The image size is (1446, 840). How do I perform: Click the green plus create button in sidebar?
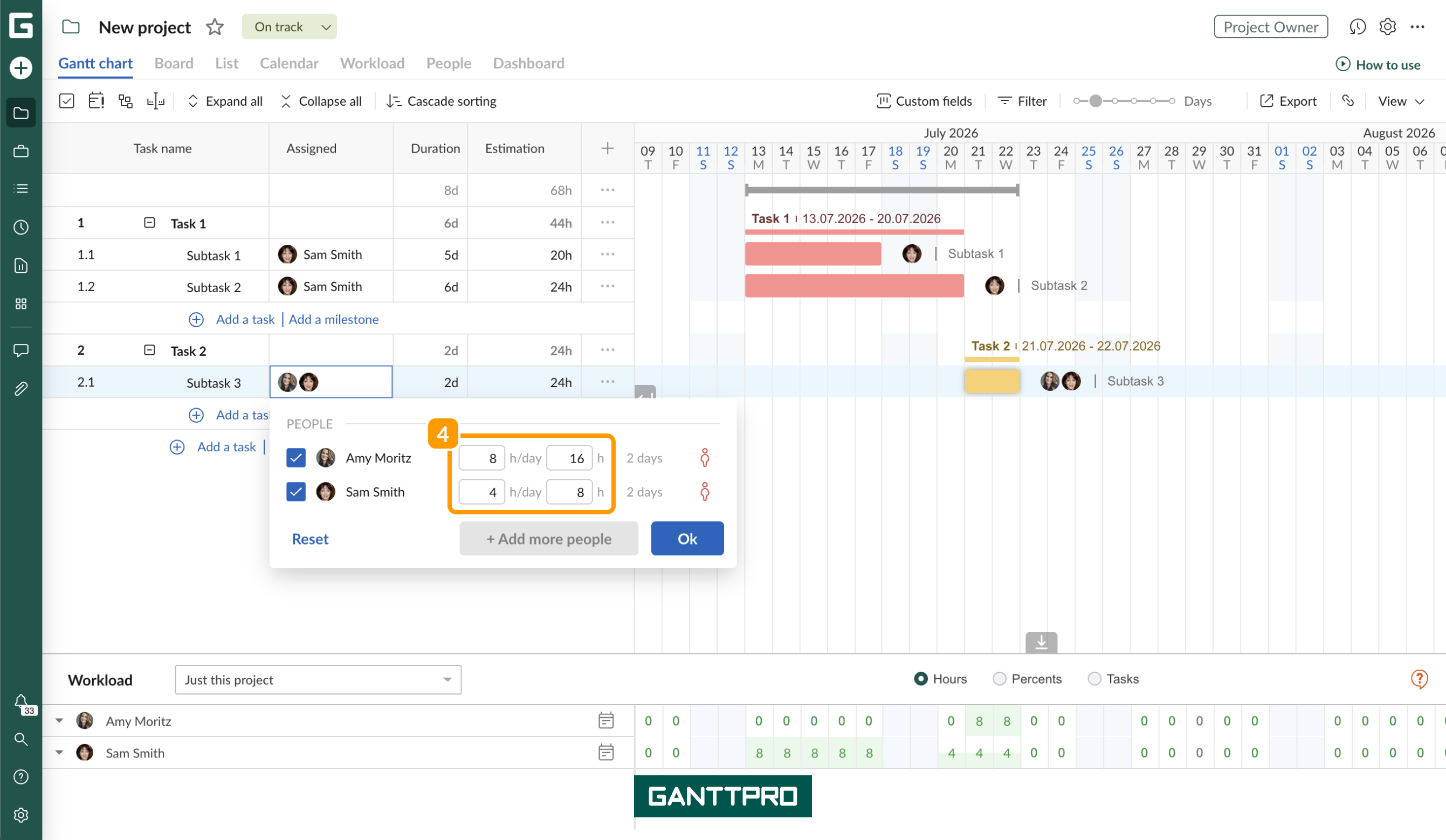coord(21,68)
